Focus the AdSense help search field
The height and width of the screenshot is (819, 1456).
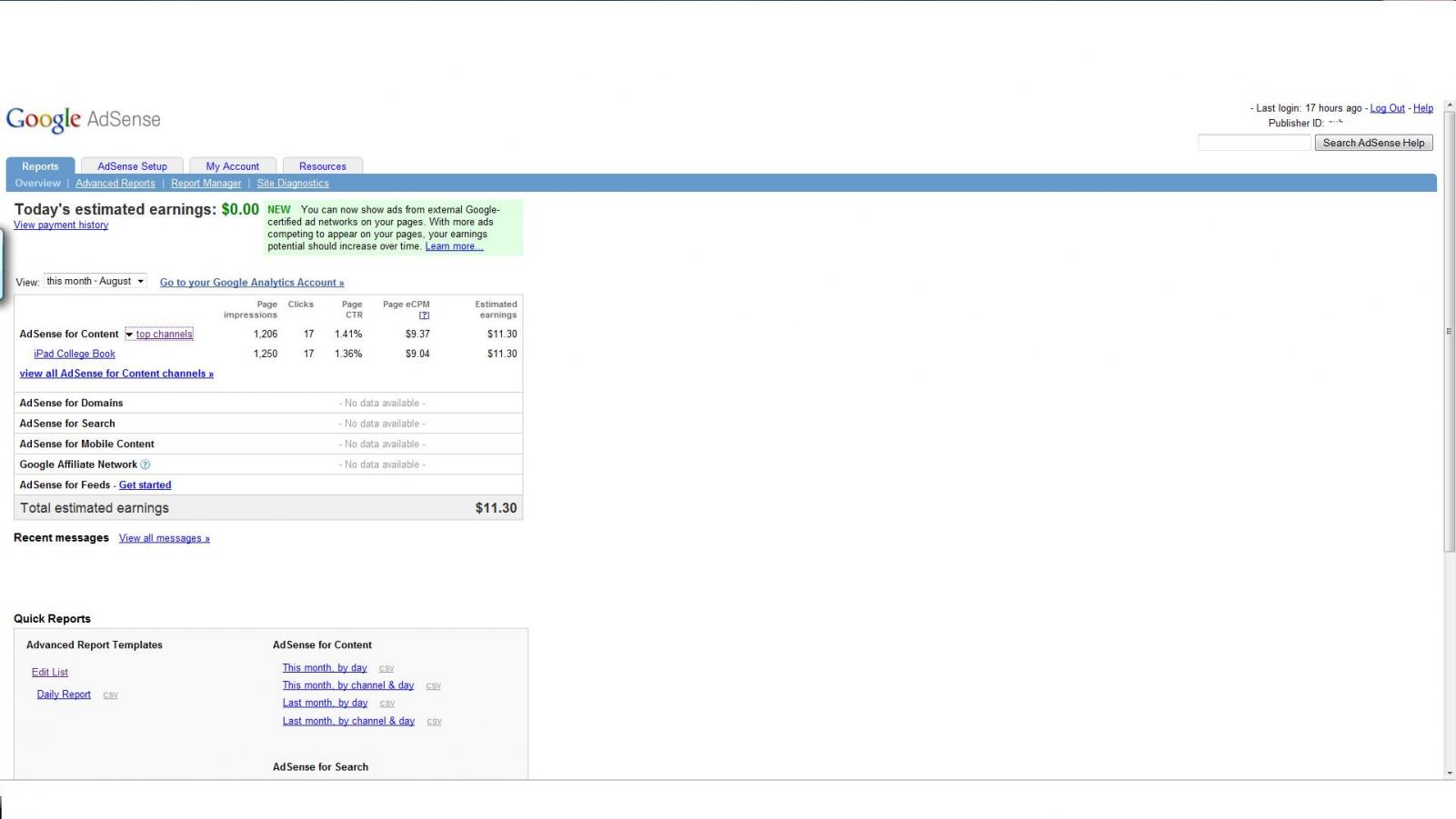tap(1254, 143)
